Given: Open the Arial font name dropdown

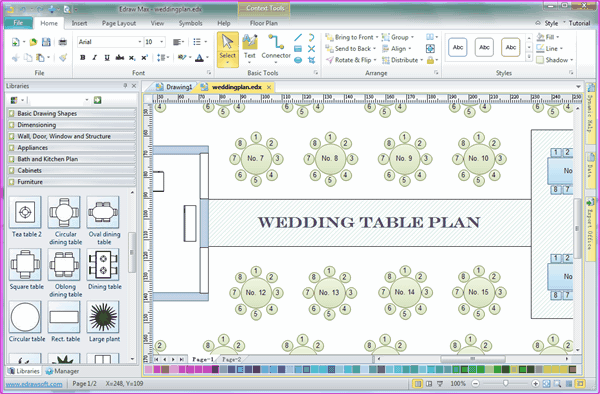Looking at the screenshot, I should 140,42.
